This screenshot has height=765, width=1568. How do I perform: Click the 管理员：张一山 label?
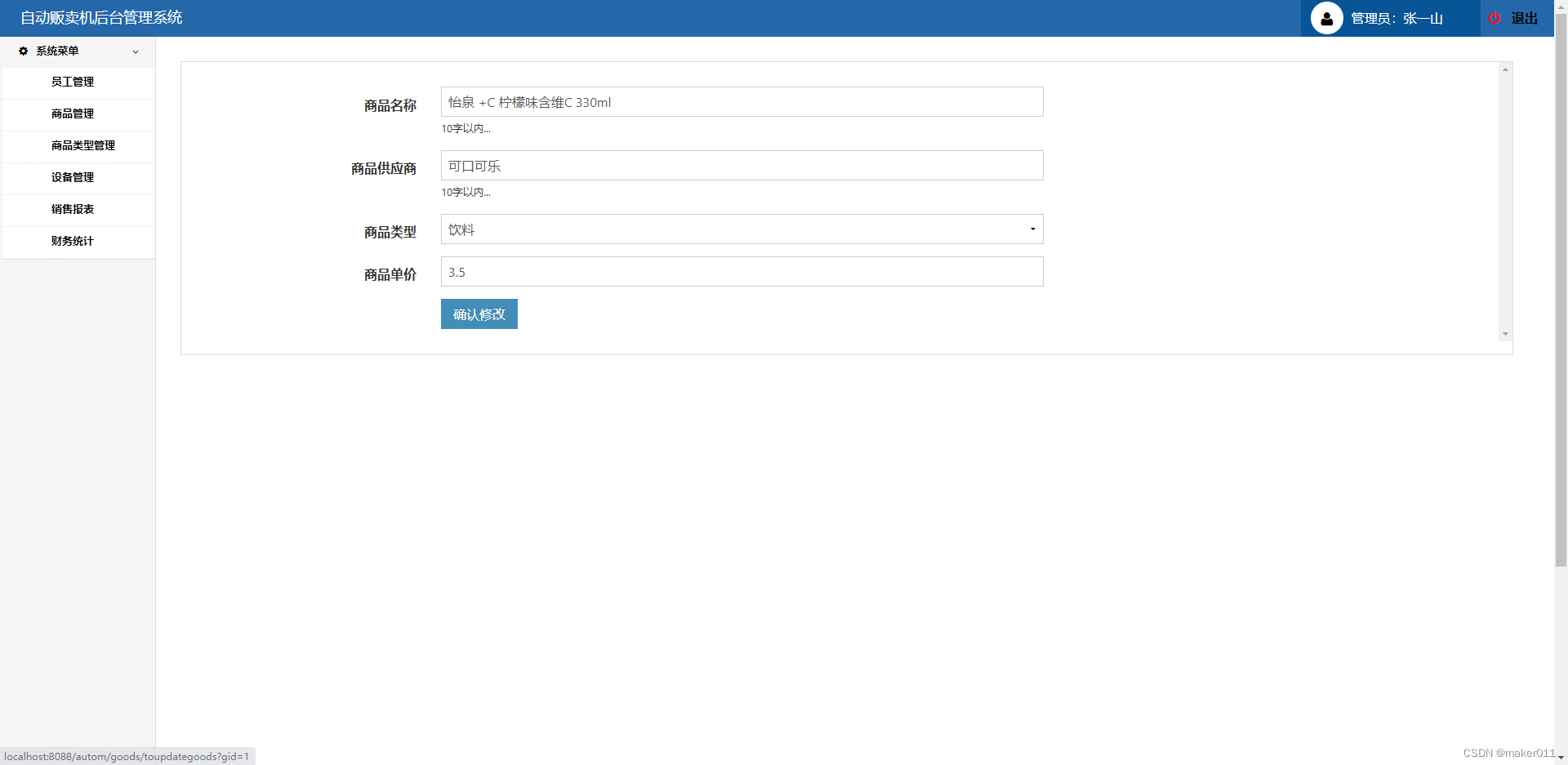coord(1396,18)
